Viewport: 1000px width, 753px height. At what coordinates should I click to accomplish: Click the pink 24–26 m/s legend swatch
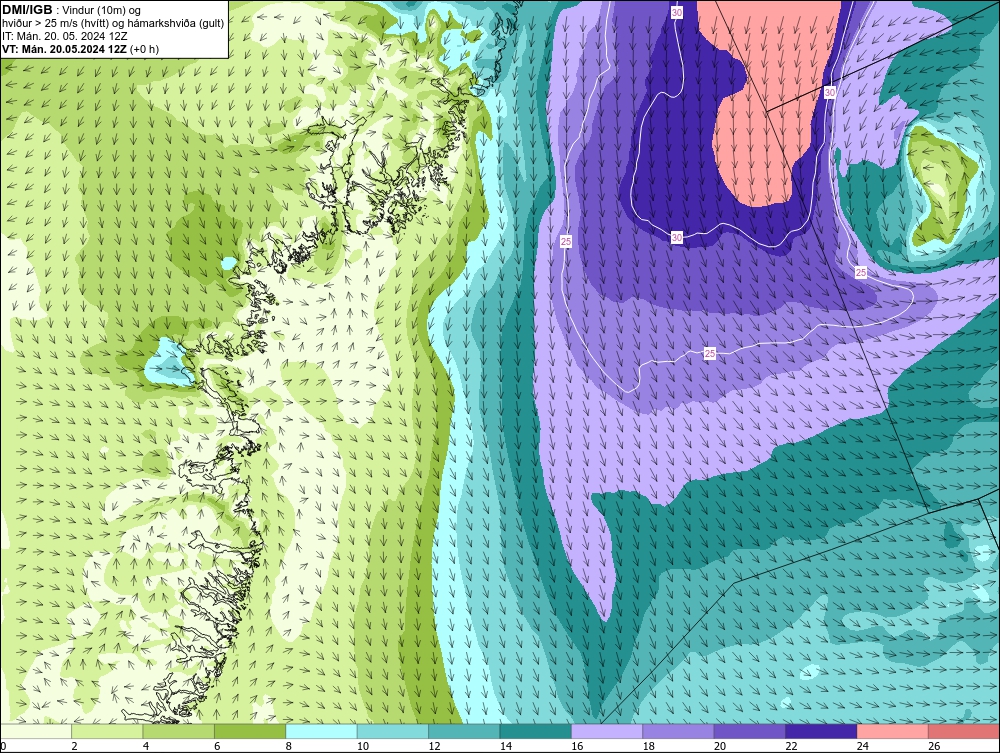click(893, 731)
